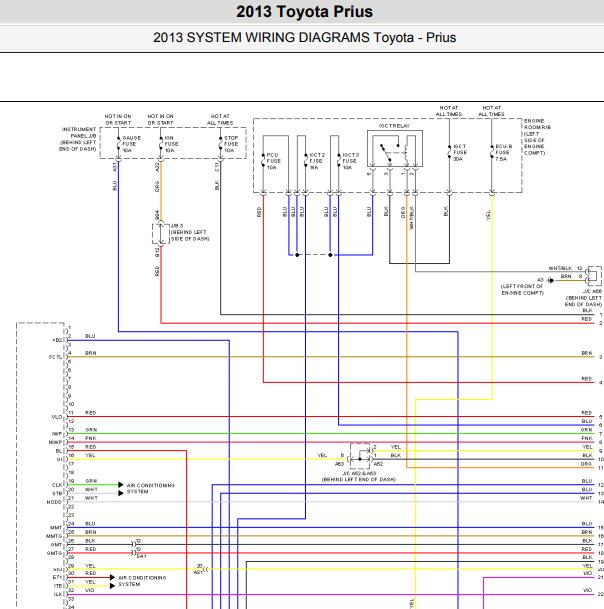Click the STOP FUSE 10A label
604x609 pixels.
click(x=231, y=144)
